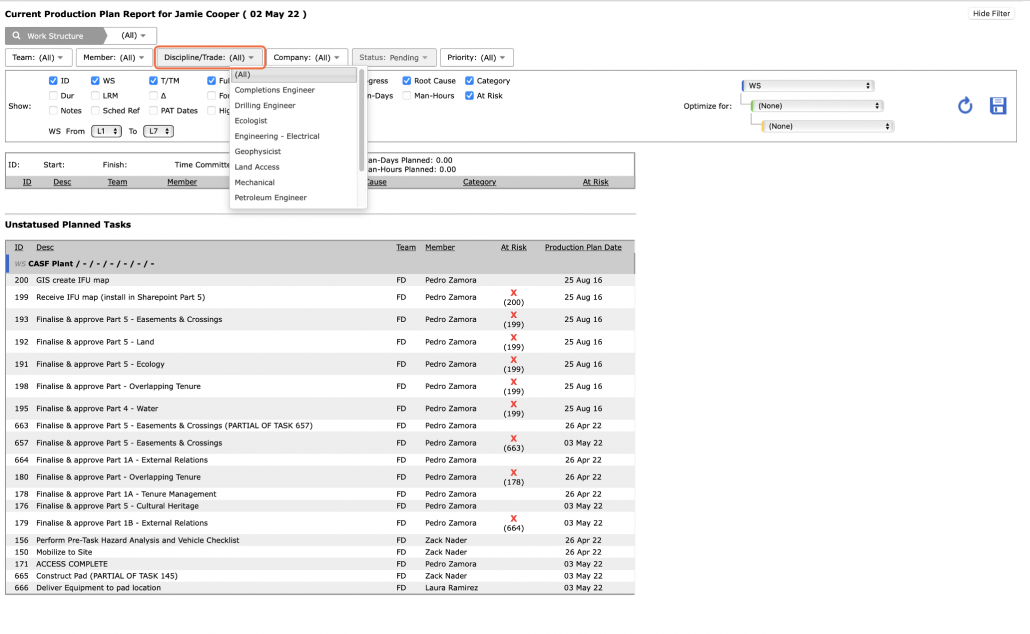Open the Priority filter dropdown
Image resolution: width=1030 pixels, height=634 pixels.
pyautogui.click(x=476, y=58)
